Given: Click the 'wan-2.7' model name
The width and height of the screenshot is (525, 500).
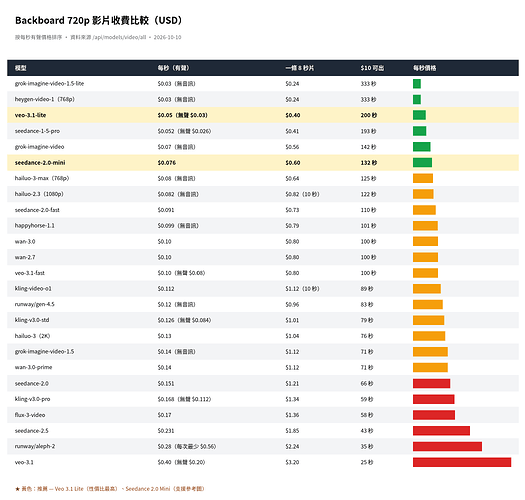Looking at the screenshot, I should tap(25, 257).
